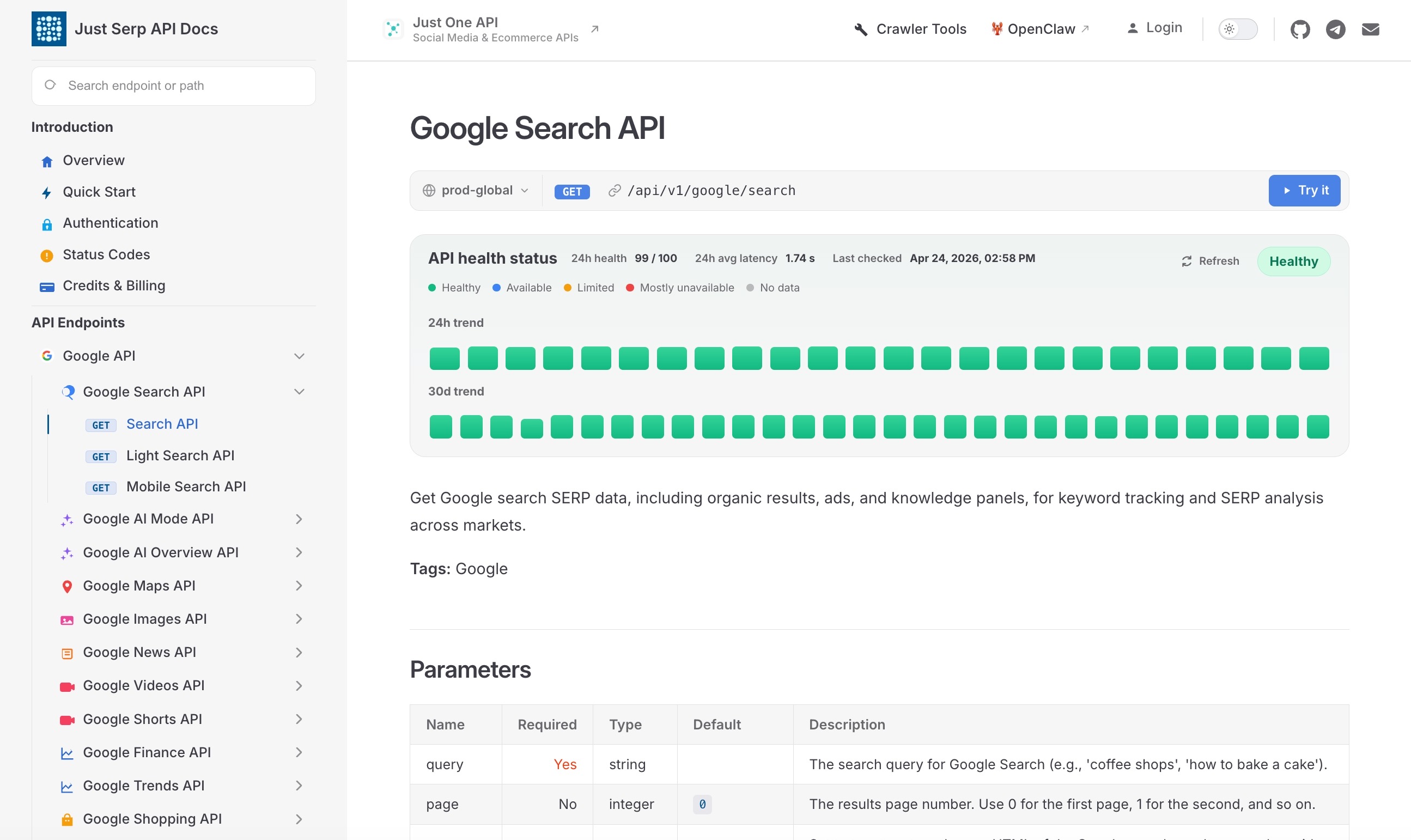
Task: Expand the Google AI Overview API chevron
Action: [300, 552]
